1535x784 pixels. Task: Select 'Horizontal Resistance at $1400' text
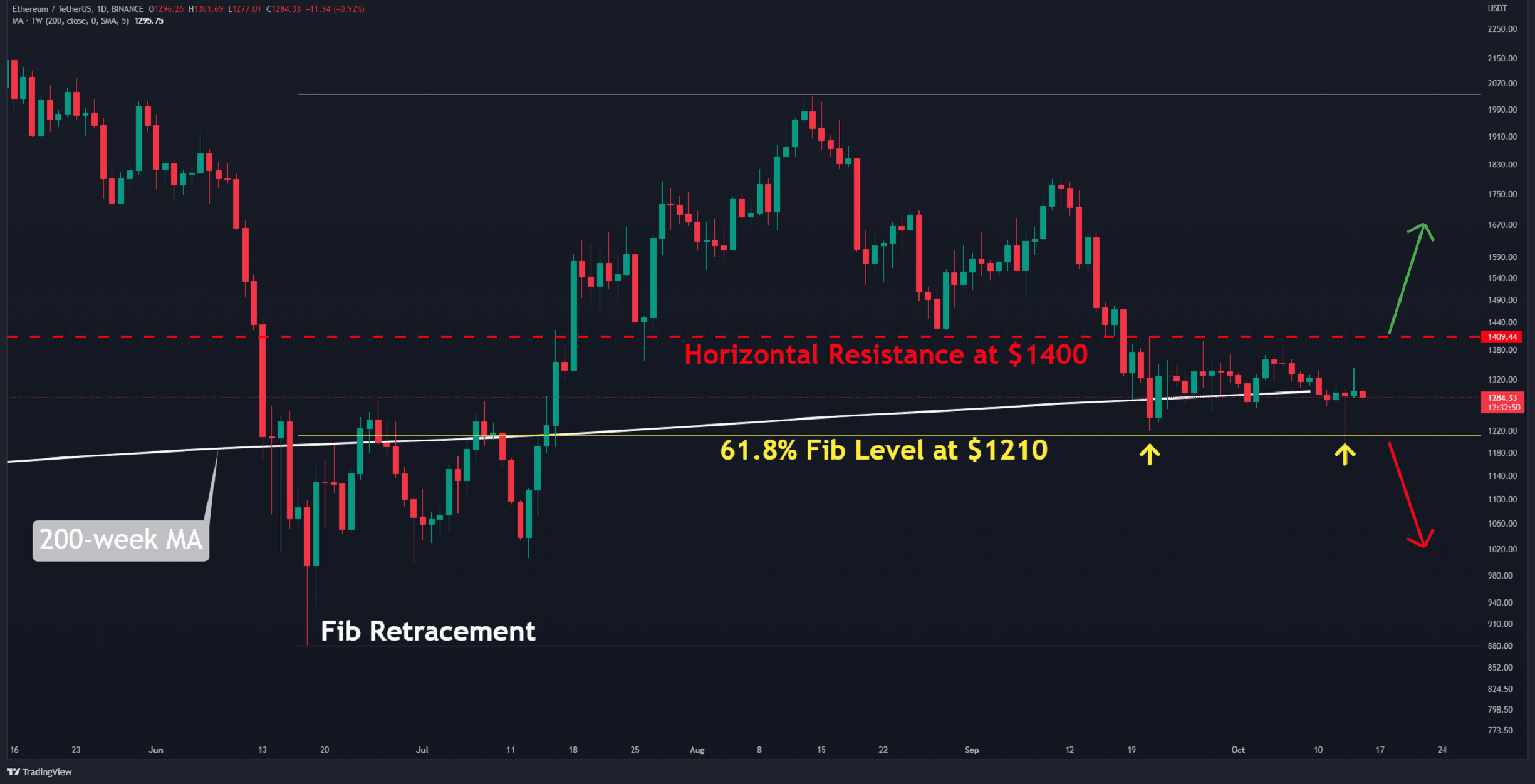tap(886, 354)
